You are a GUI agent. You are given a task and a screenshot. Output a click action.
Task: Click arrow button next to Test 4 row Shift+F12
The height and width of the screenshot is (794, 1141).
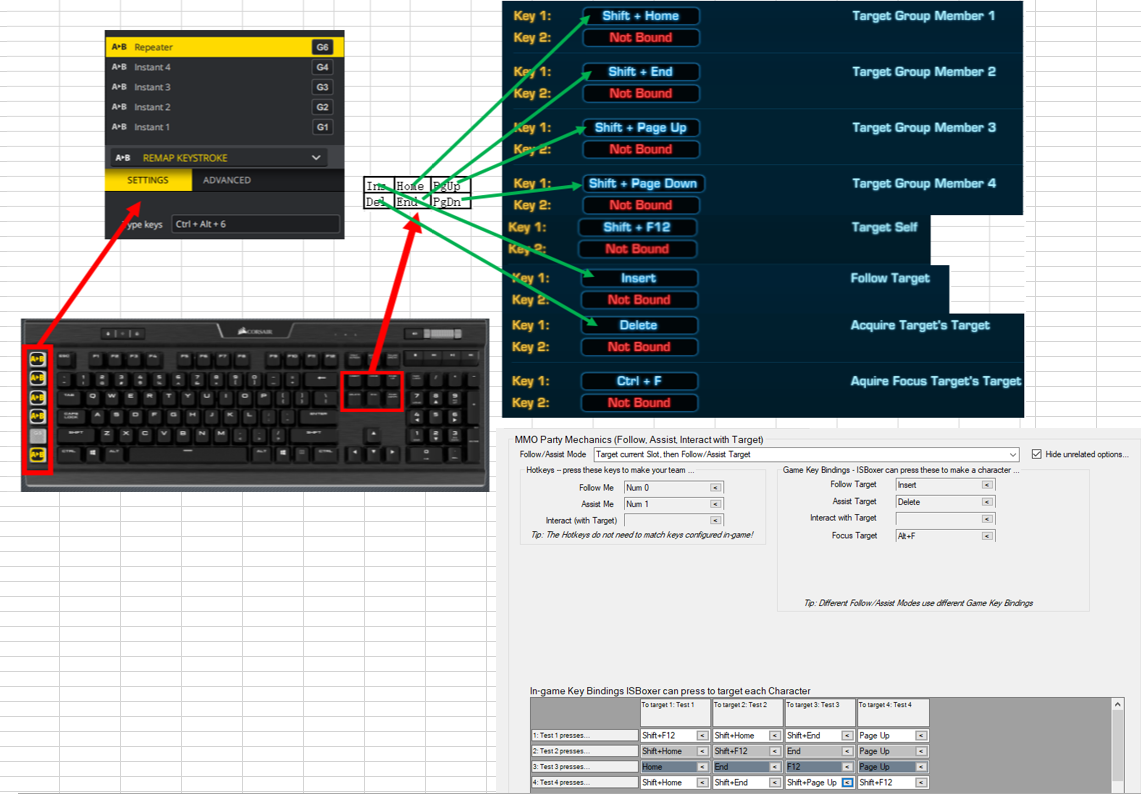921,783
